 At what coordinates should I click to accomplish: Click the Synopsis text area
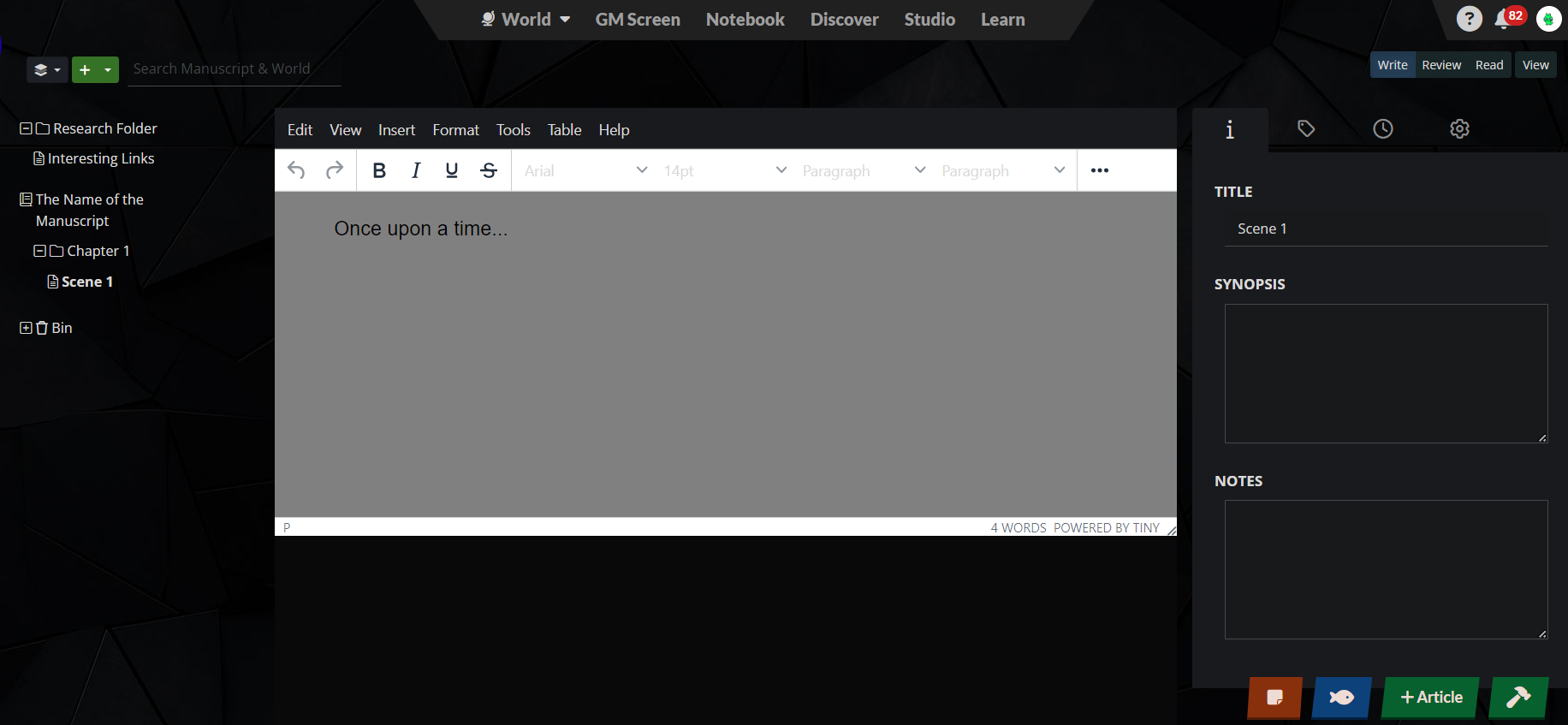[1386, 373]
